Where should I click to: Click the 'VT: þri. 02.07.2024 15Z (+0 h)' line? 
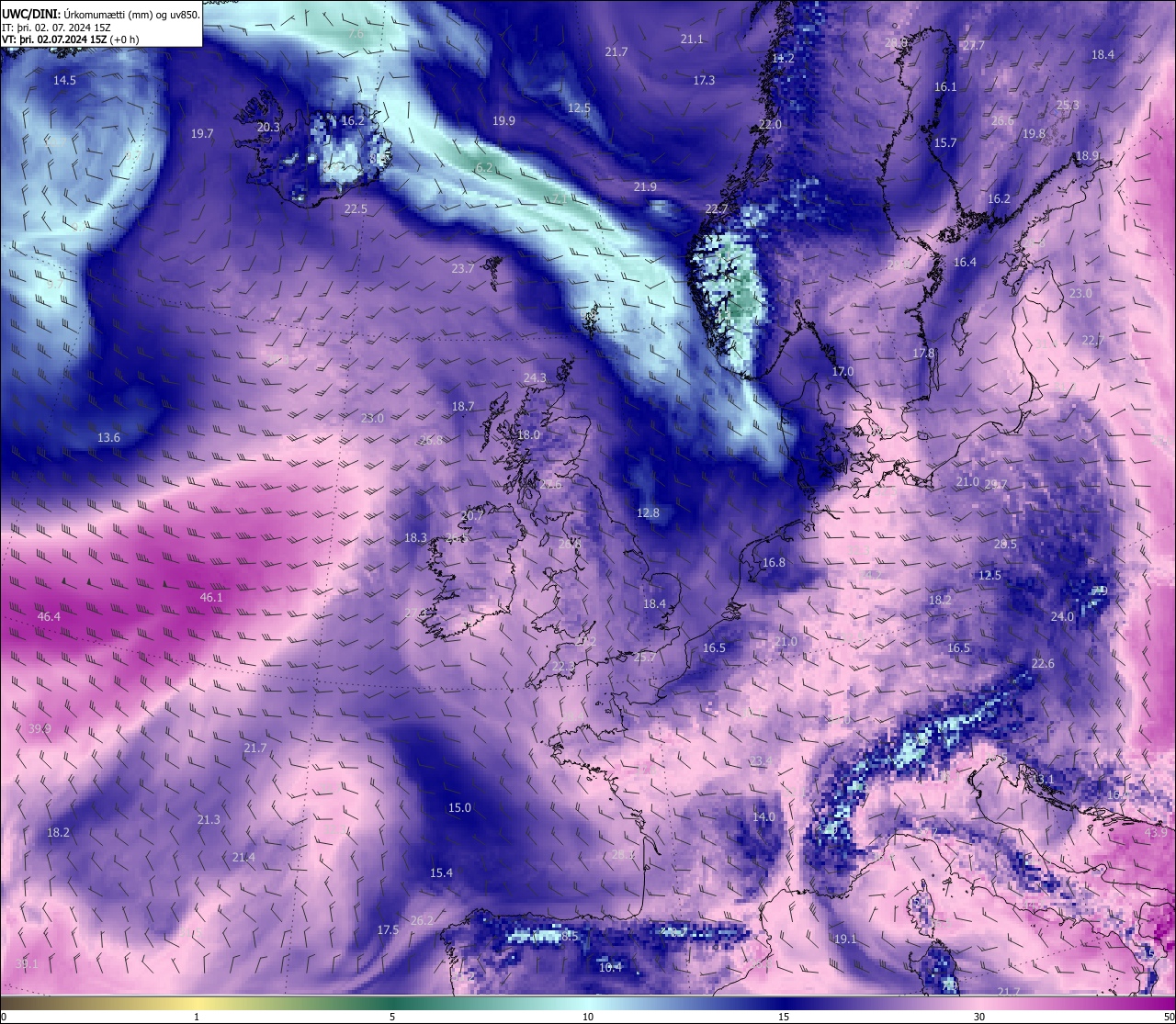click(71, 39)
